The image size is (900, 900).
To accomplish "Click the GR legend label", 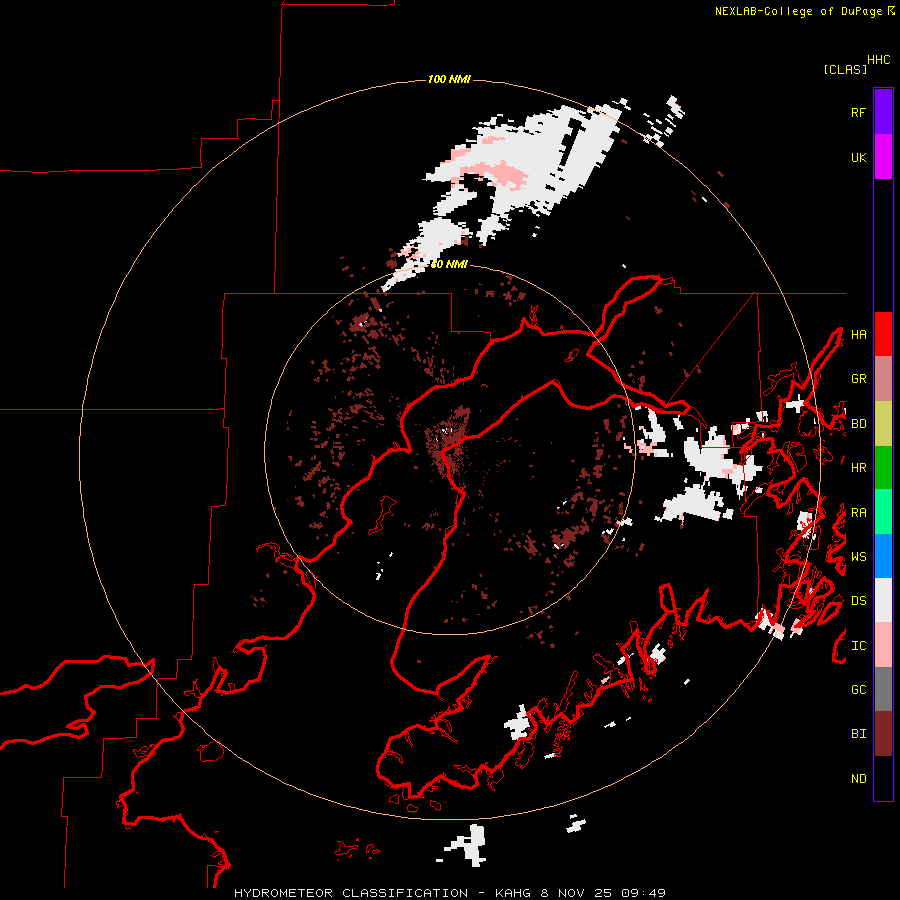I will point(858,379).
